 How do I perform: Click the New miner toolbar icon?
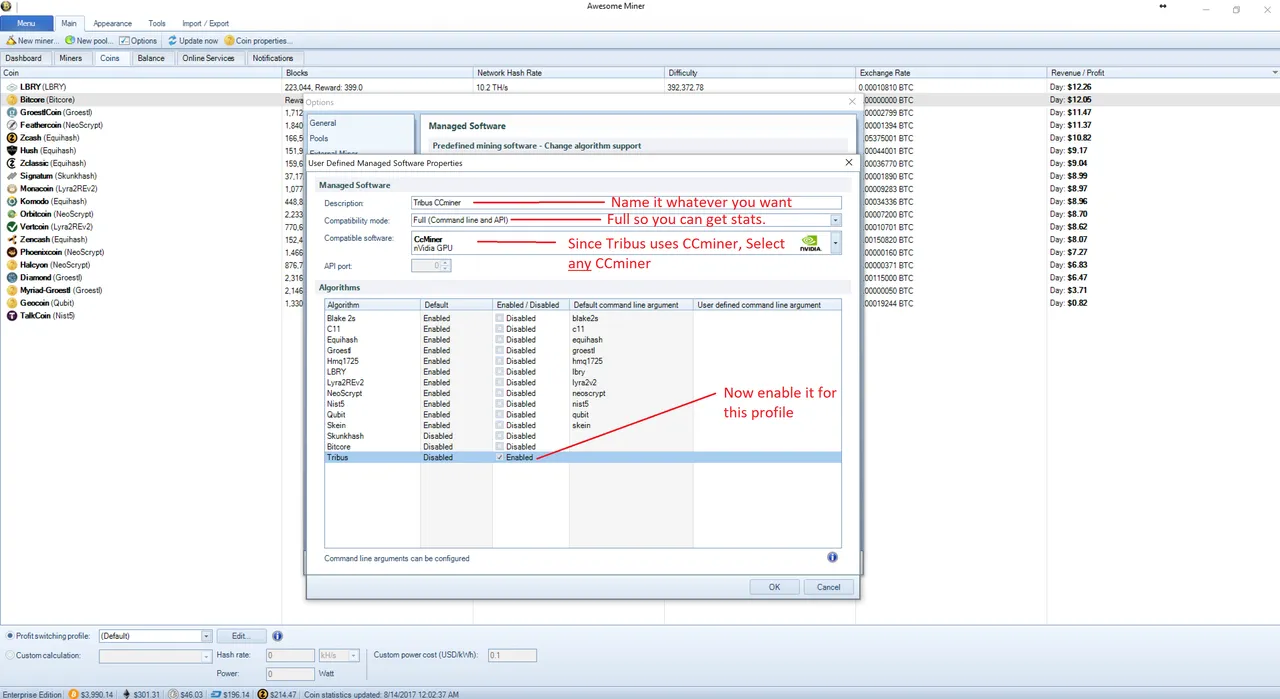pyautogui.click(x=11, y=41)
